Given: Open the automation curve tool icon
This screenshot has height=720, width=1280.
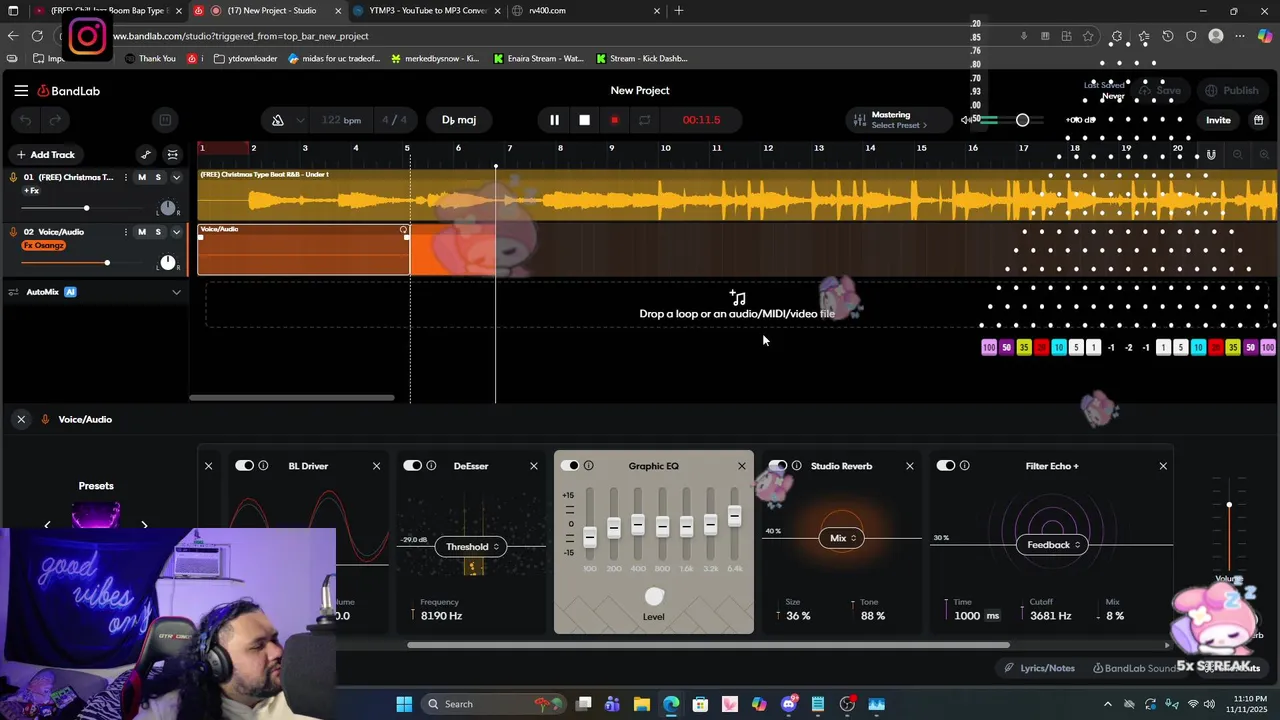Looking at the screenshot, I should pos(146,155).
